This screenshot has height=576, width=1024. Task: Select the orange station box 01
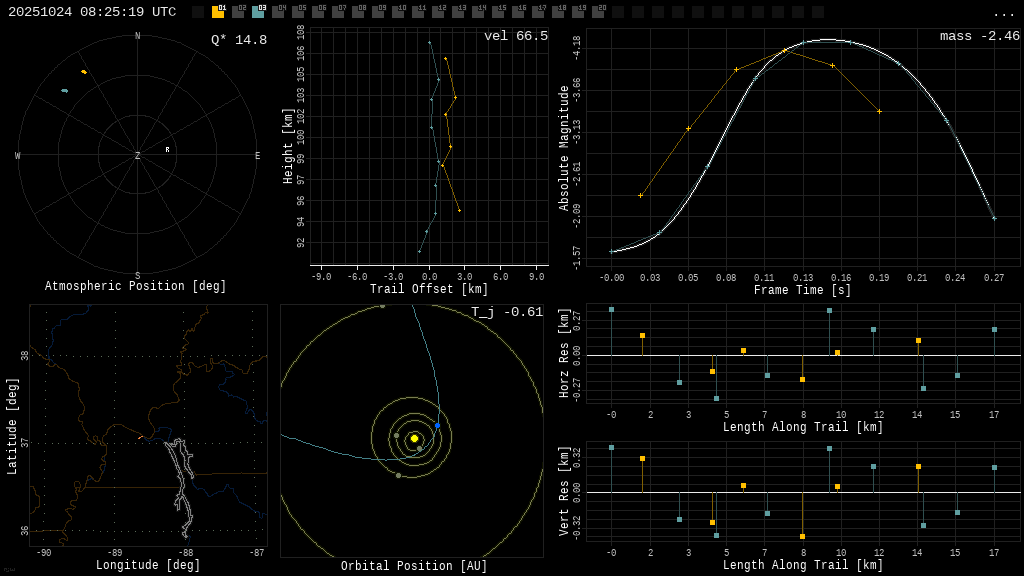[218, 12]
